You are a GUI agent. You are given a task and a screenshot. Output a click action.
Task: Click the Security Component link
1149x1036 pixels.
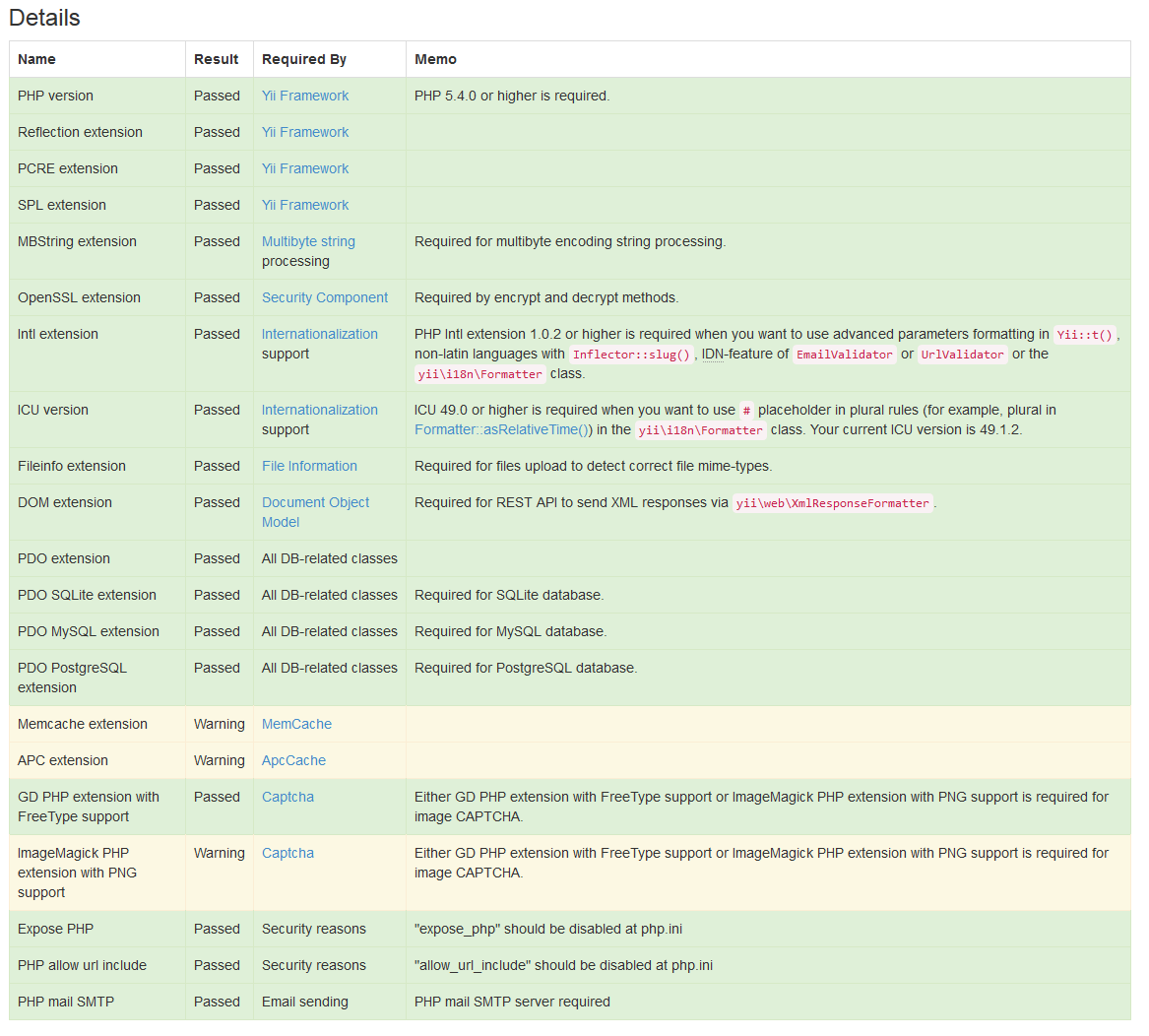click(x=325, y=297)
